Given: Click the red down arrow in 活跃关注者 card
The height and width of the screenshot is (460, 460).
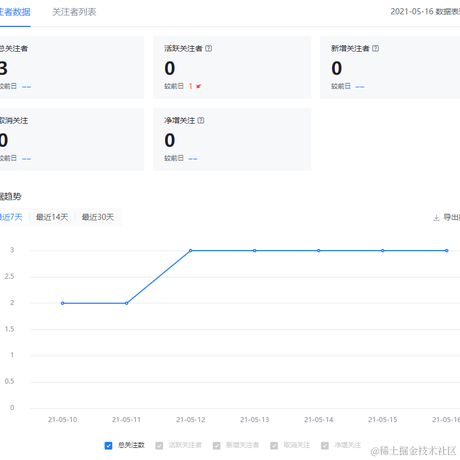Looking at the screenshot, I should (199, 86).
